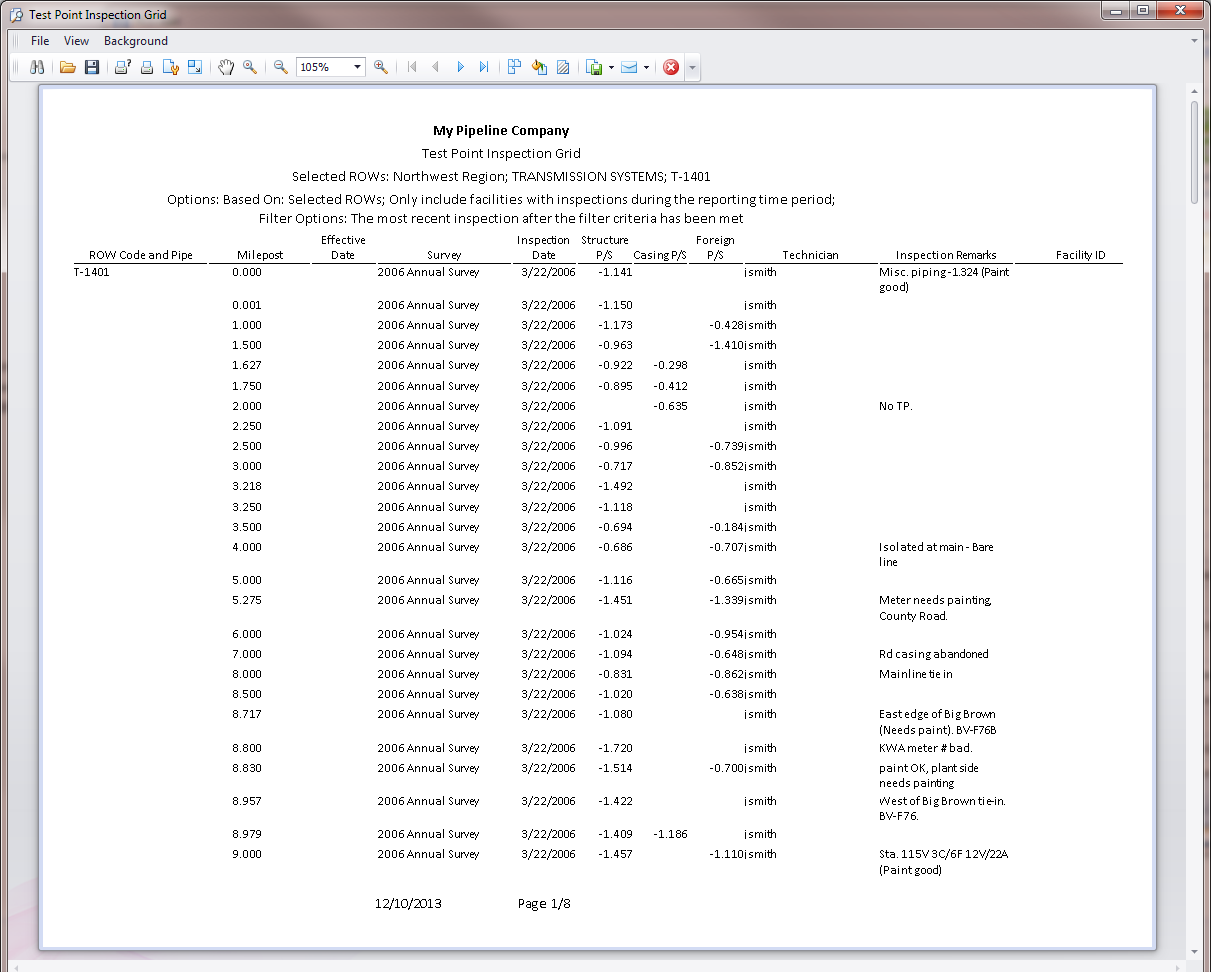Click the Send via E-mail envelope icon

click(630, 67)
